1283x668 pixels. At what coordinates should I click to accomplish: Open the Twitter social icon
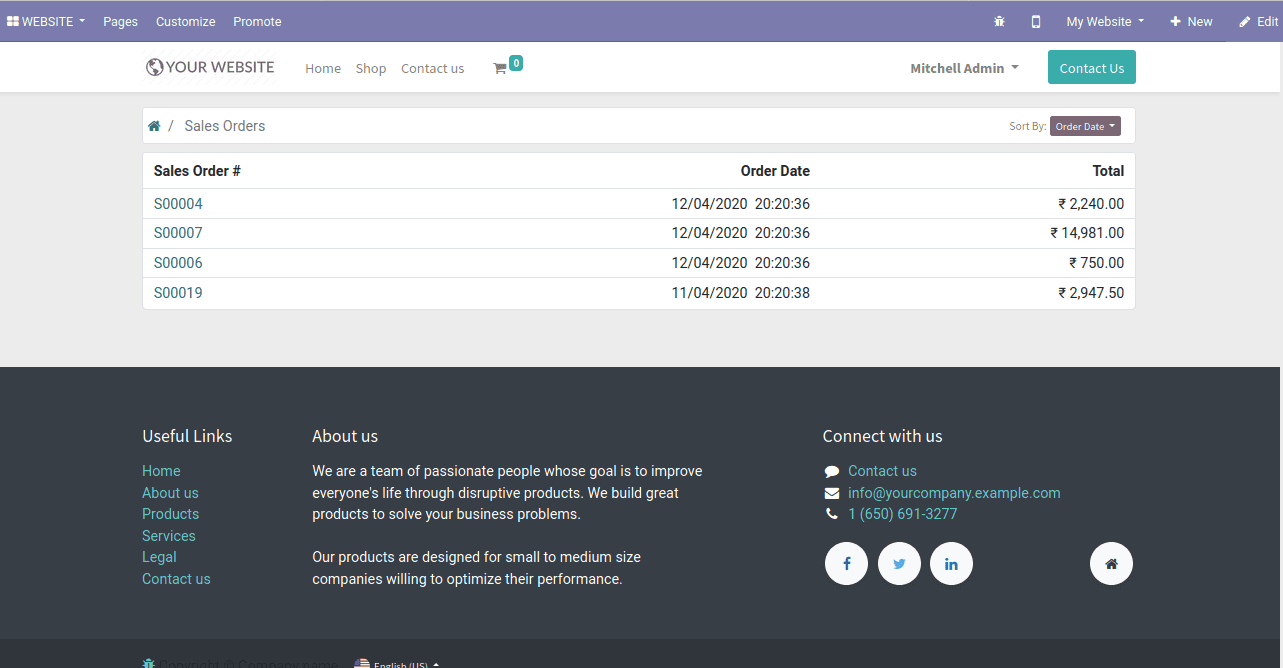pyautogui.click(x=898, y=563)
